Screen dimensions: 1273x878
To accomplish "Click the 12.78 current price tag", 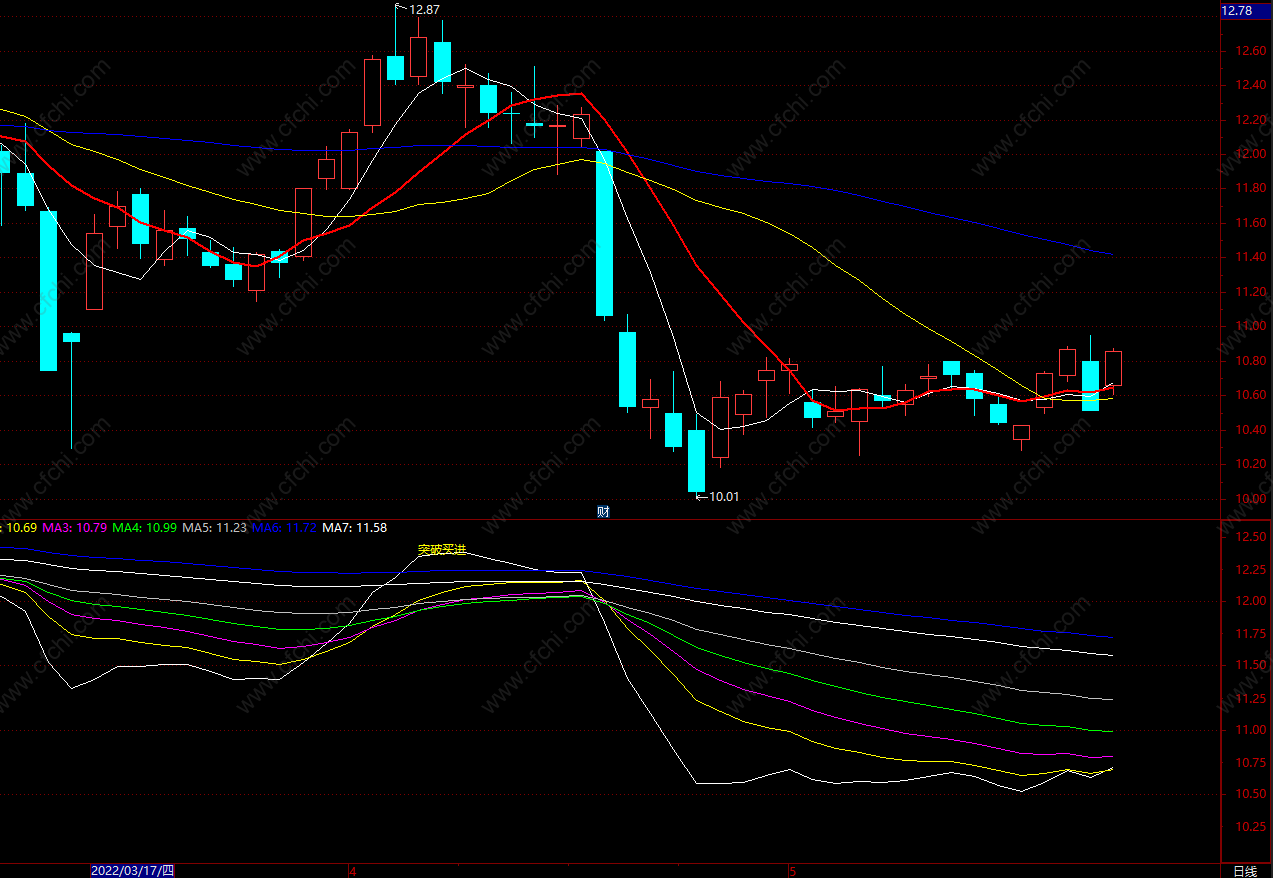I will pyautogui.click(x=1237, y=11).
